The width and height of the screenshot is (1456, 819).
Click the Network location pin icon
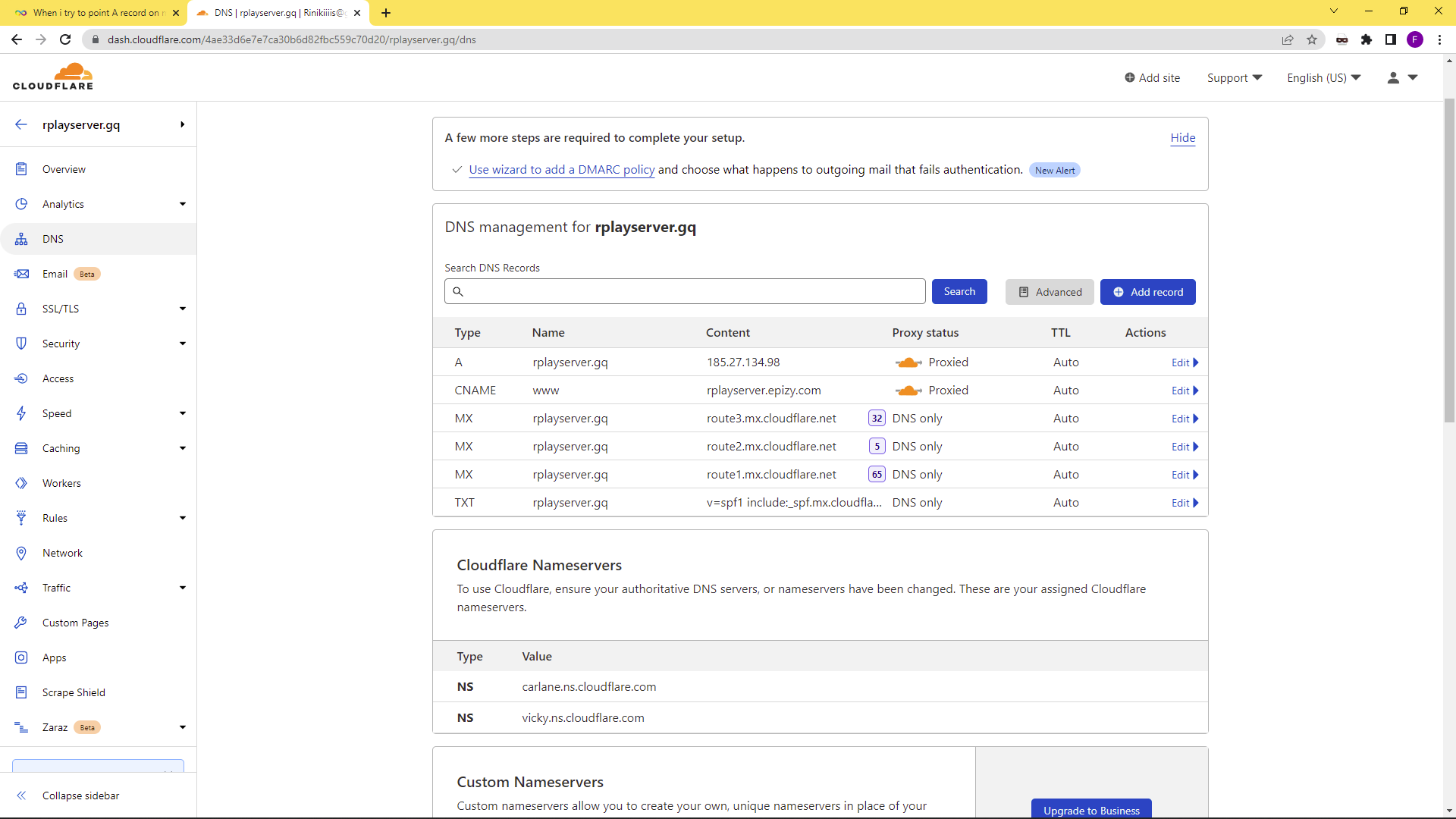coord(21,553)
